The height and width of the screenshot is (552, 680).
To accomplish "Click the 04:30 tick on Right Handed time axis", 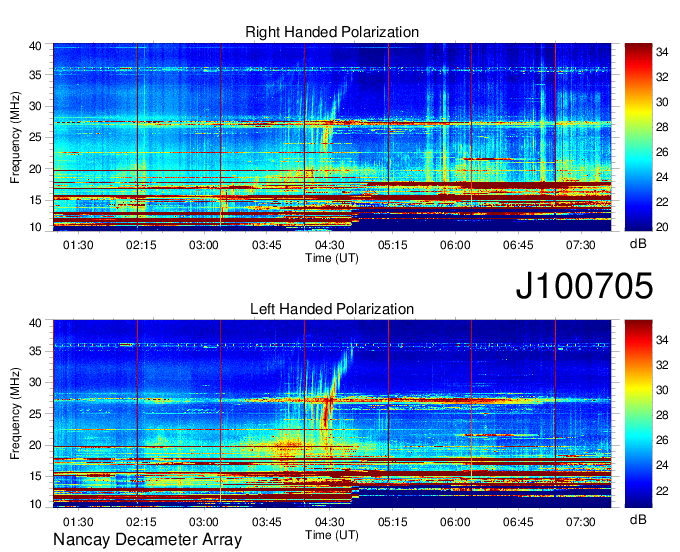I will 330,245.
